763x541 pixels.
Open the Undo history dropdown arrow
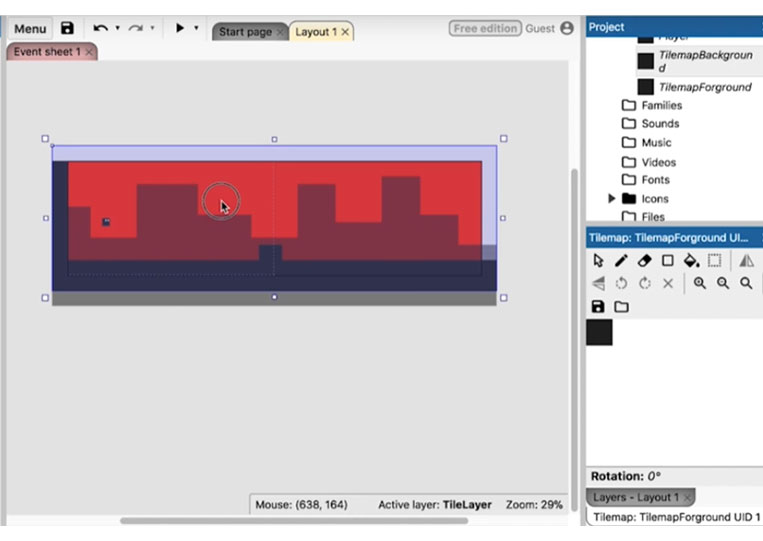[x=117, y=28]
